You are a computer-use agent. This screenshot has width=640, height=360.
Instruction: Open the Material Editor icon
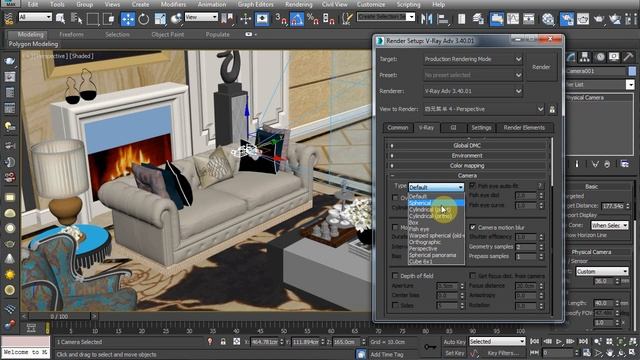pos(548,19)
